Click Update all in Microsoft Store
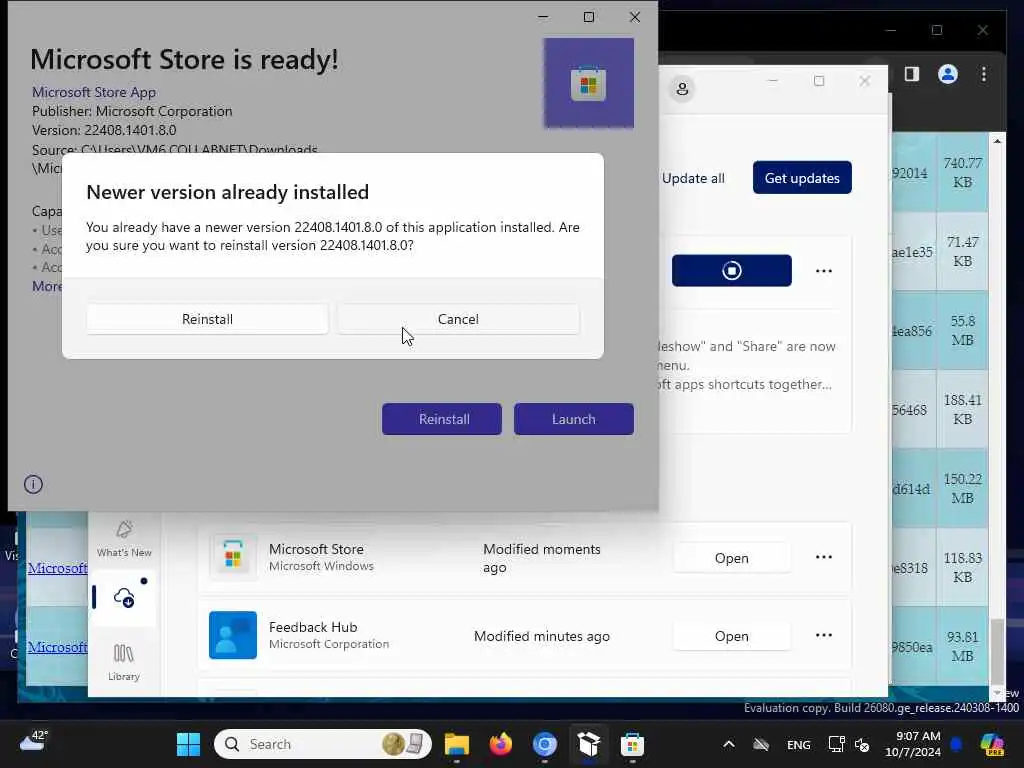1024x768 pixels. [x=693, y=178]
